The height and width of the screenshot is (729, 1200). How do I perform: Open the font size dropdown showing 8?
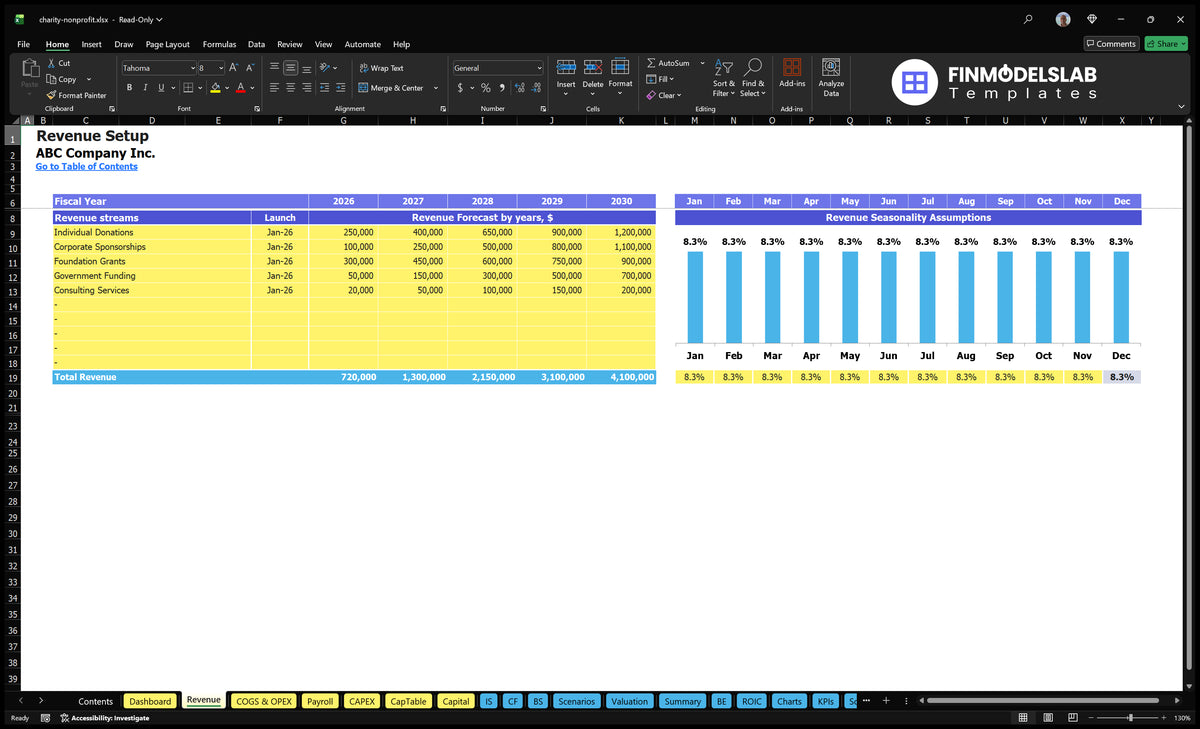[x=221, y=68]
